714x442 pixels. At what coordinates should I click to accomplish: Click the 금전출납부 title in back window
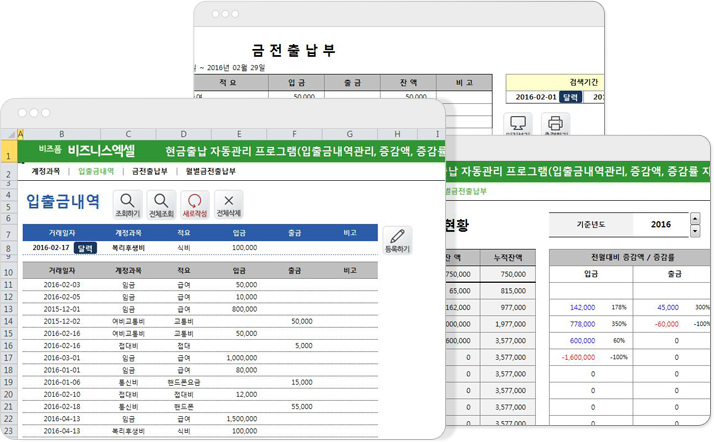pos(294,50)
